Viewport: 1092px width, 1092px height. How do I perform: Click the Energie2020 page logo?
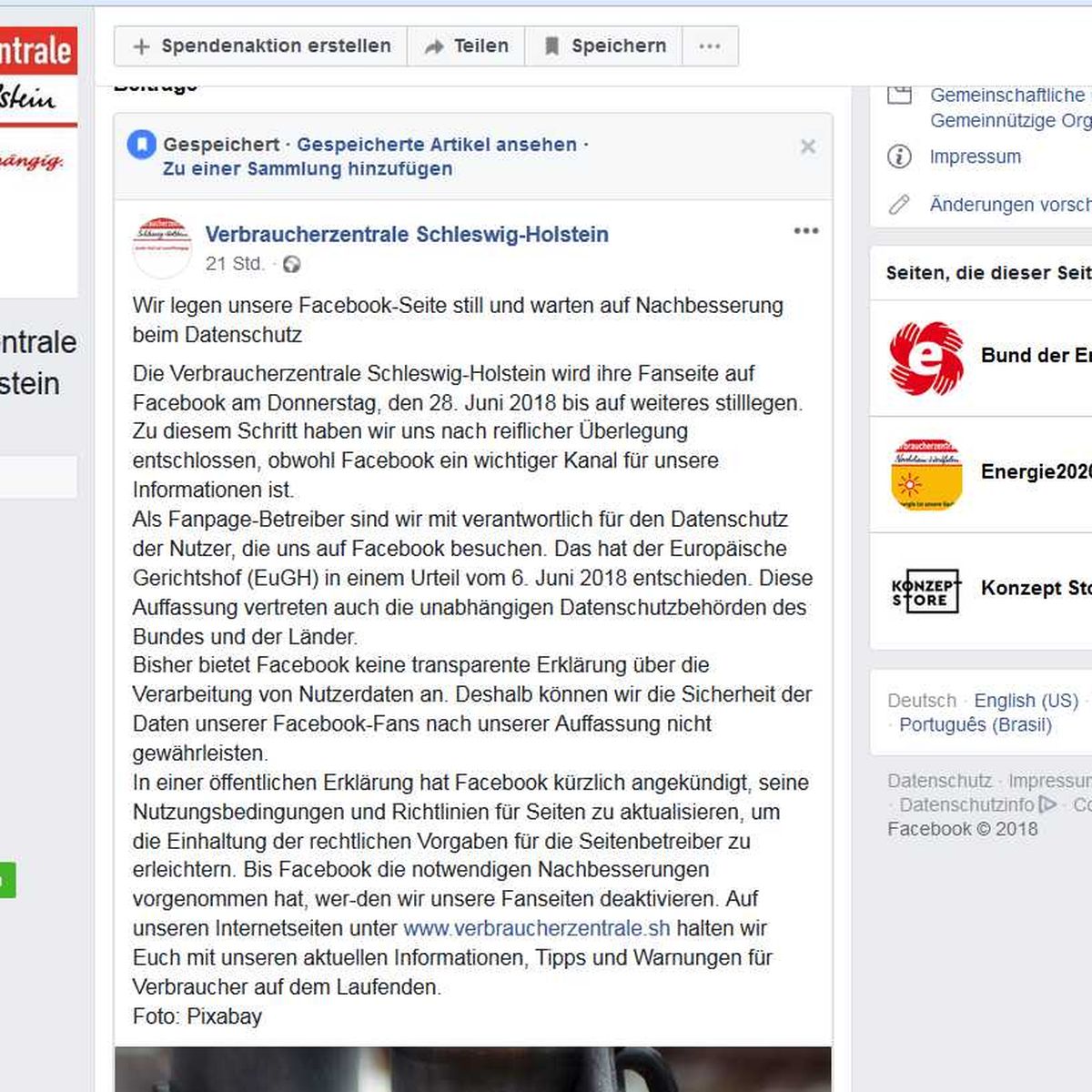(926, 474)
